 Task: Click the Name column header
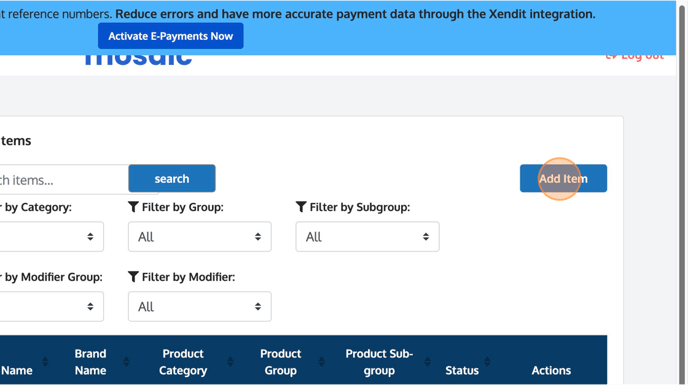point(17,370)
